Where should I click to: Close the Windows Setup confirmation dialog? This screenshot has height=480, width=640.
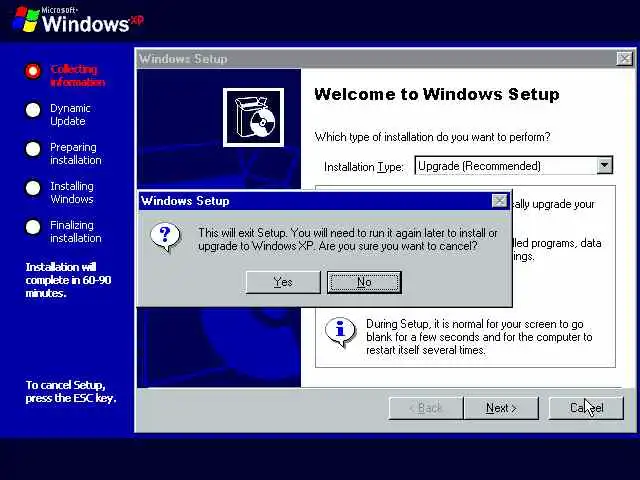[499, 201]
